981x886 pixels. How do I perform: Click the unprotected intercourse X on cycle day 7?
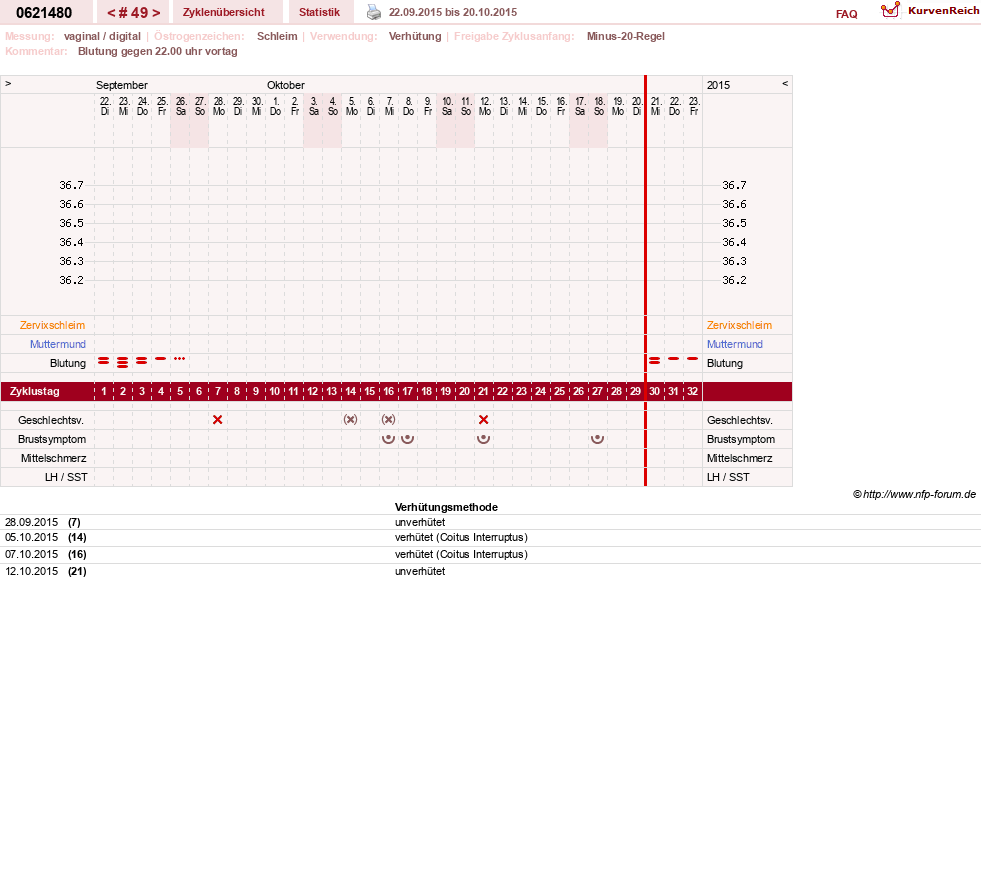pos(218,420)
